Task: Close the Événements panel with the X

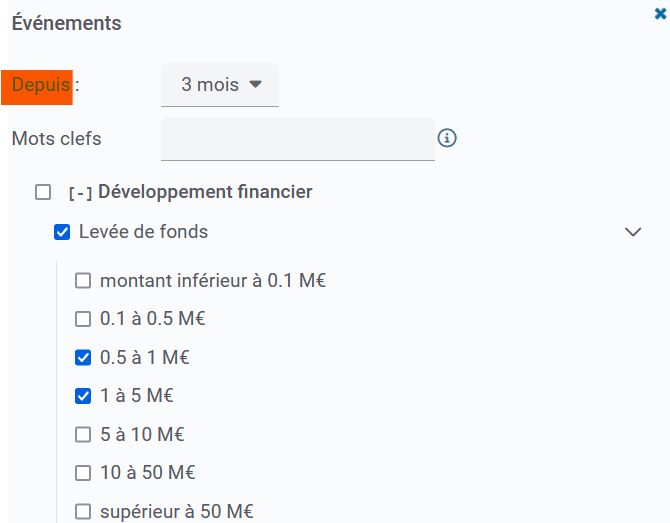Action: point(659,15)
